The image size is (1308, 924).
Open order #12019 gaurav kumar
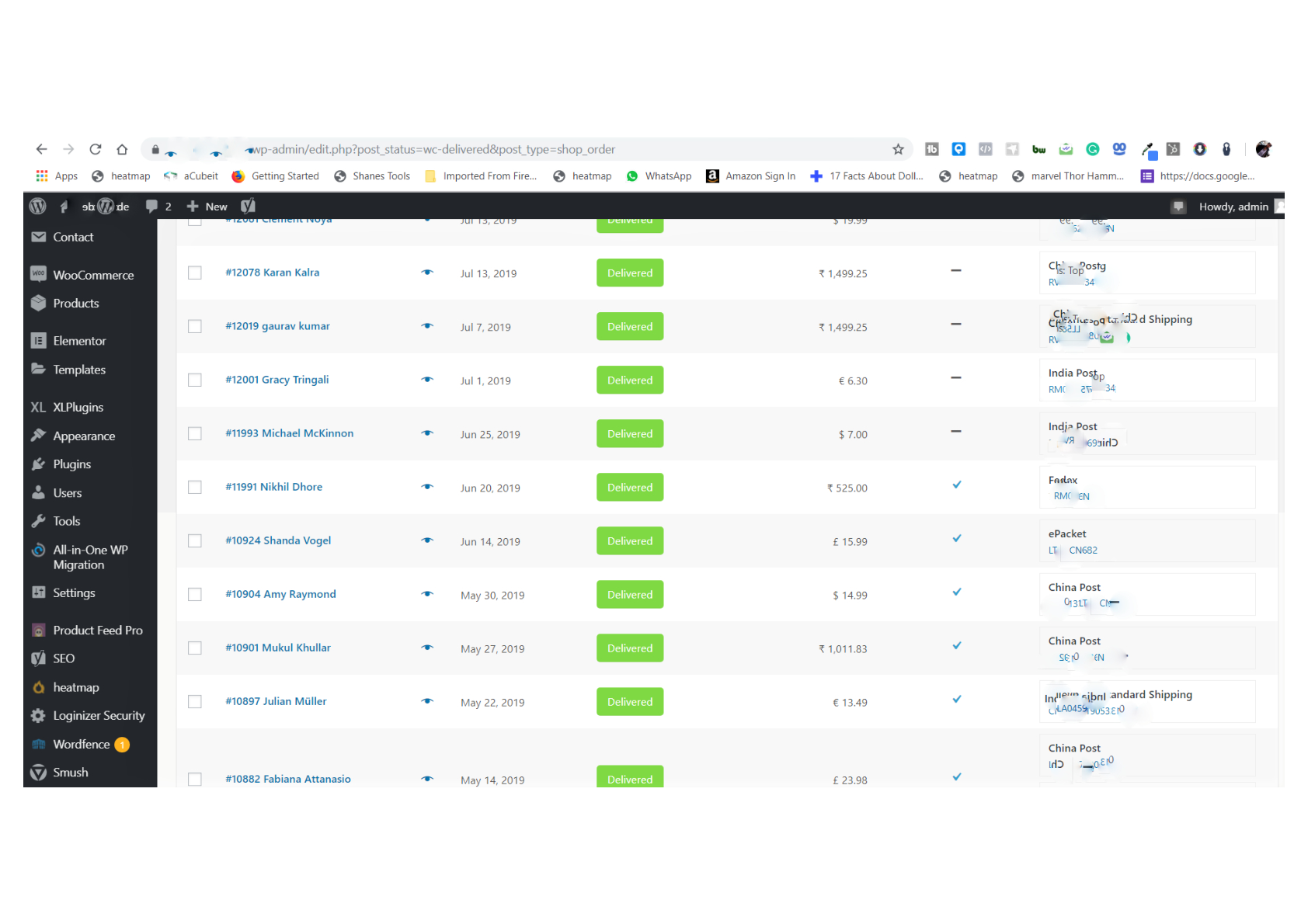tap(277, 326)
